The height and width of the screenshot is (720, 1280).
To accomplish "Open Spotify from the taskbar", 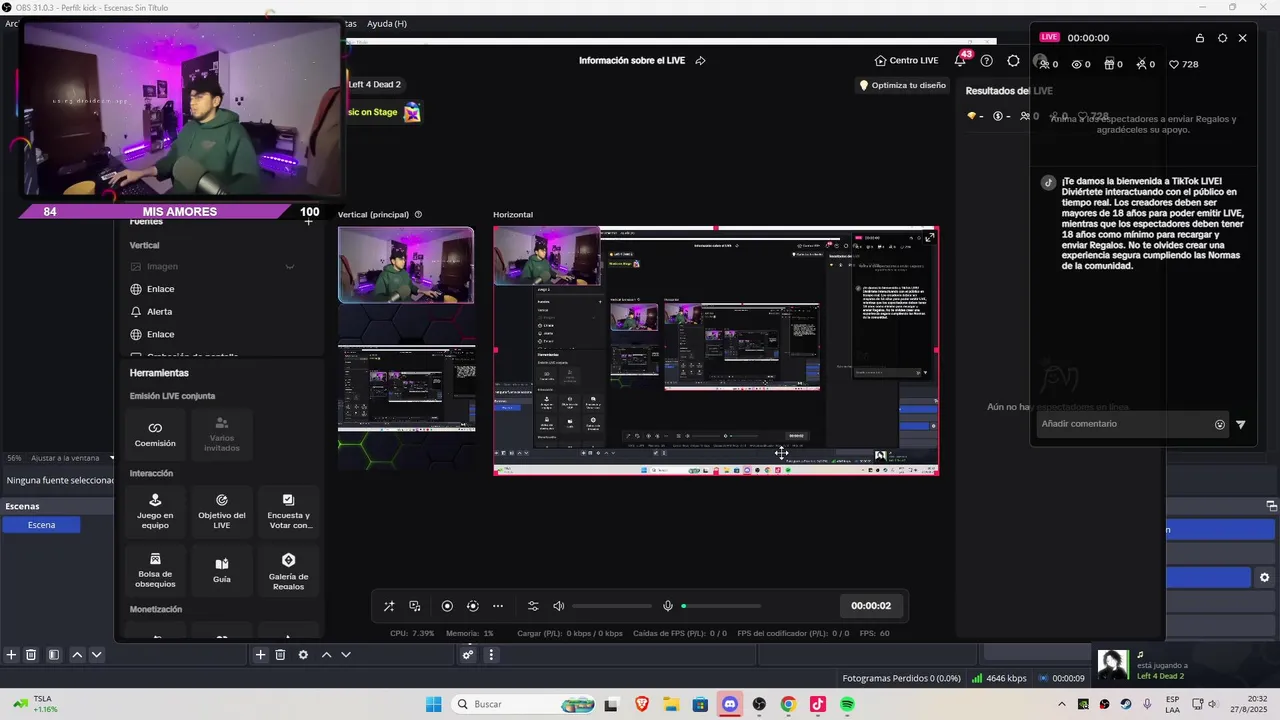I will [x=847, y=704].
